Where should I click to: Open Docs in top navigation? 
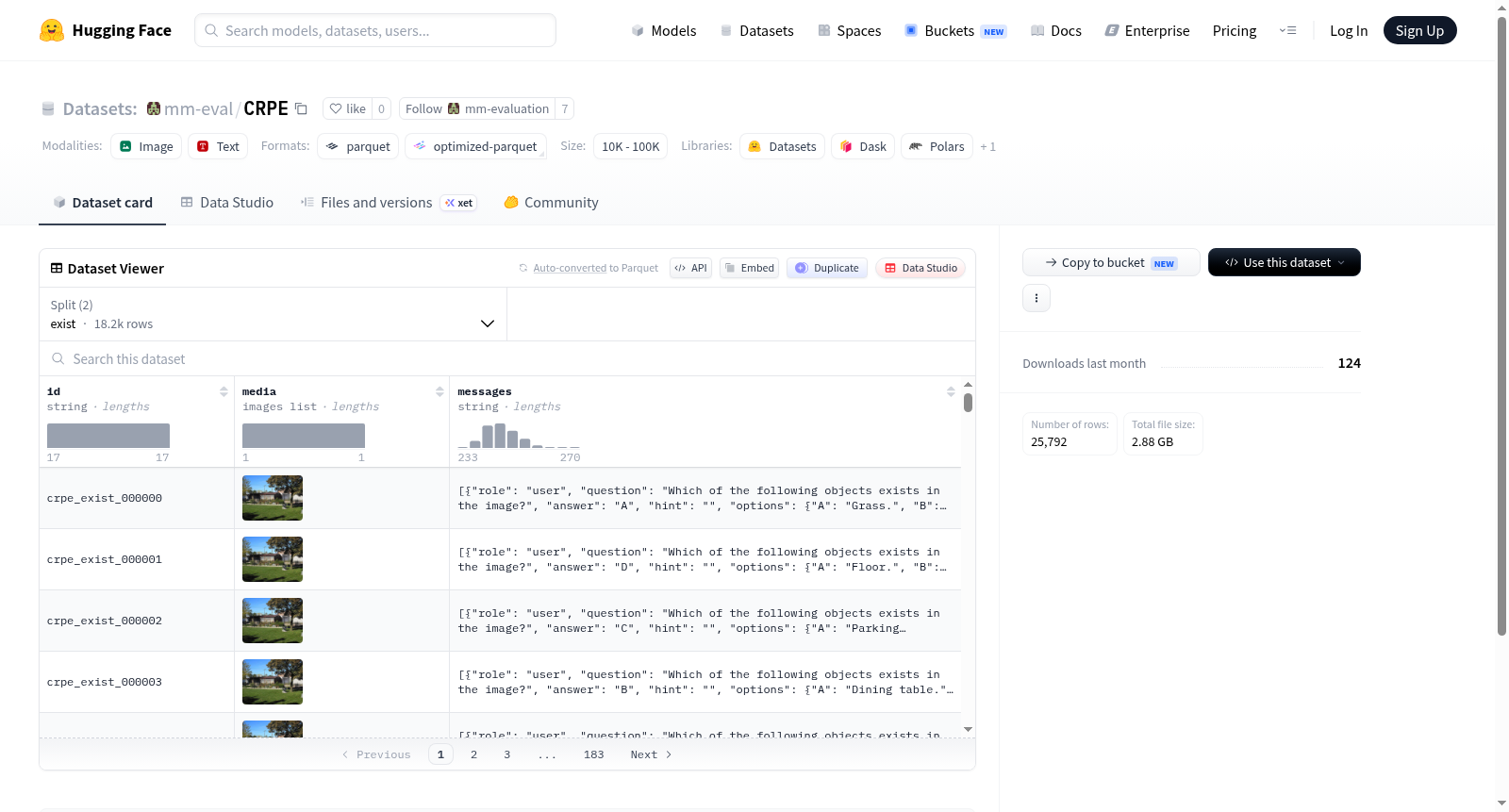(1055, 30)
